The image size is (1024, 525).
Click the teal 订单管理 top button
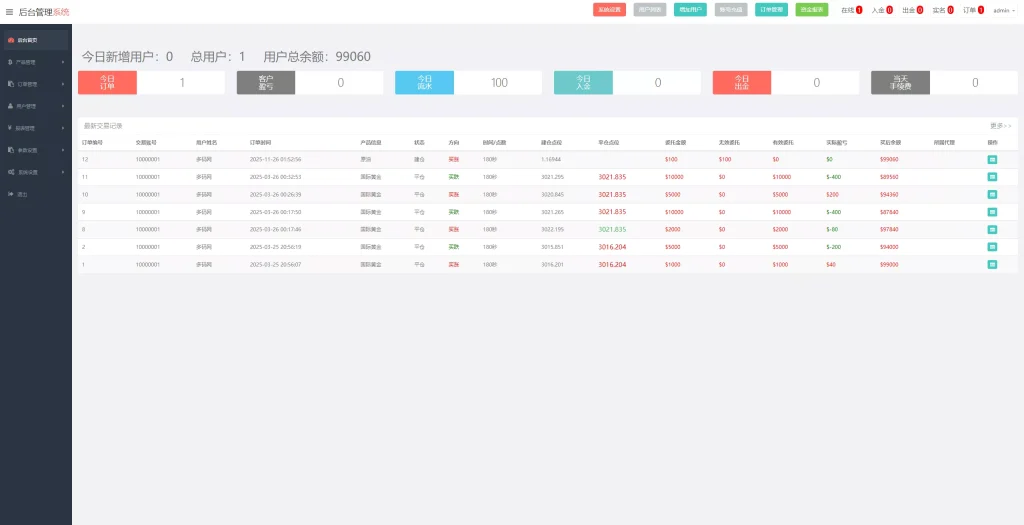(x=771, y=10)
